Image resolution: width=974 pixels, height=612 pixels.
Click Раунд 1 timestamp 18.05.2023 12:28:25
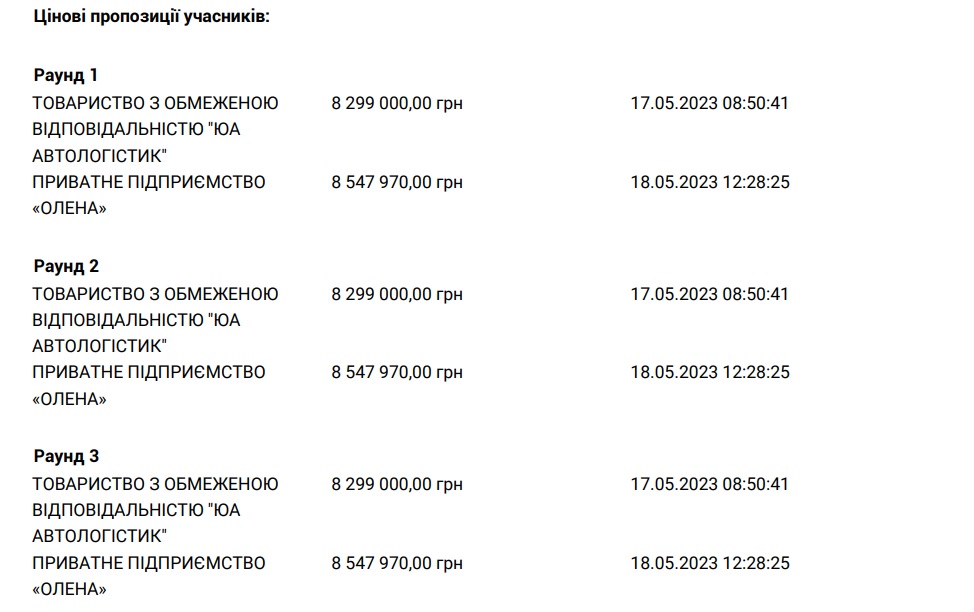710,182
